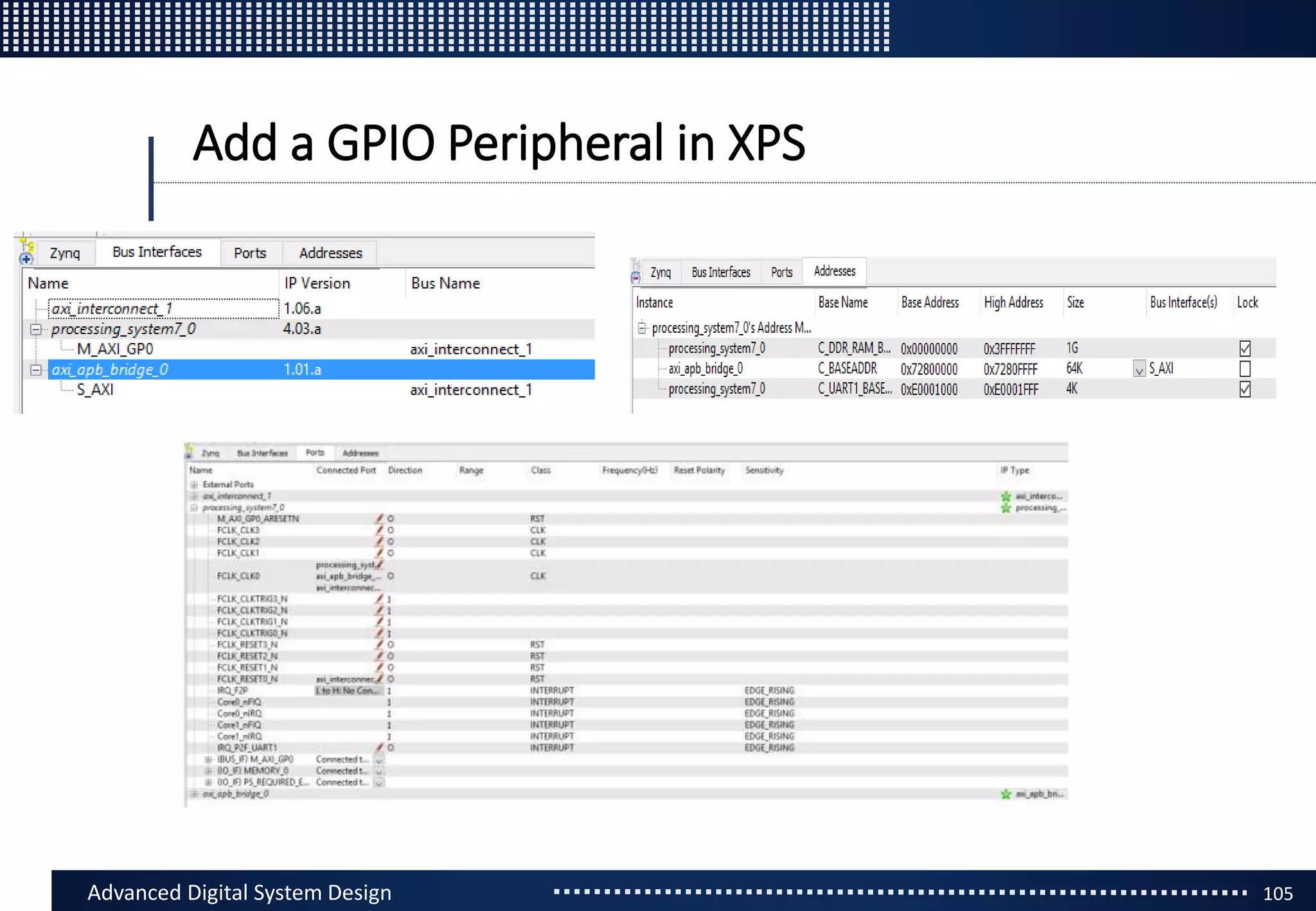
Task: Click 'L to H: No Con...' cell for IRQ_F2P
Action: click(348, 691)
